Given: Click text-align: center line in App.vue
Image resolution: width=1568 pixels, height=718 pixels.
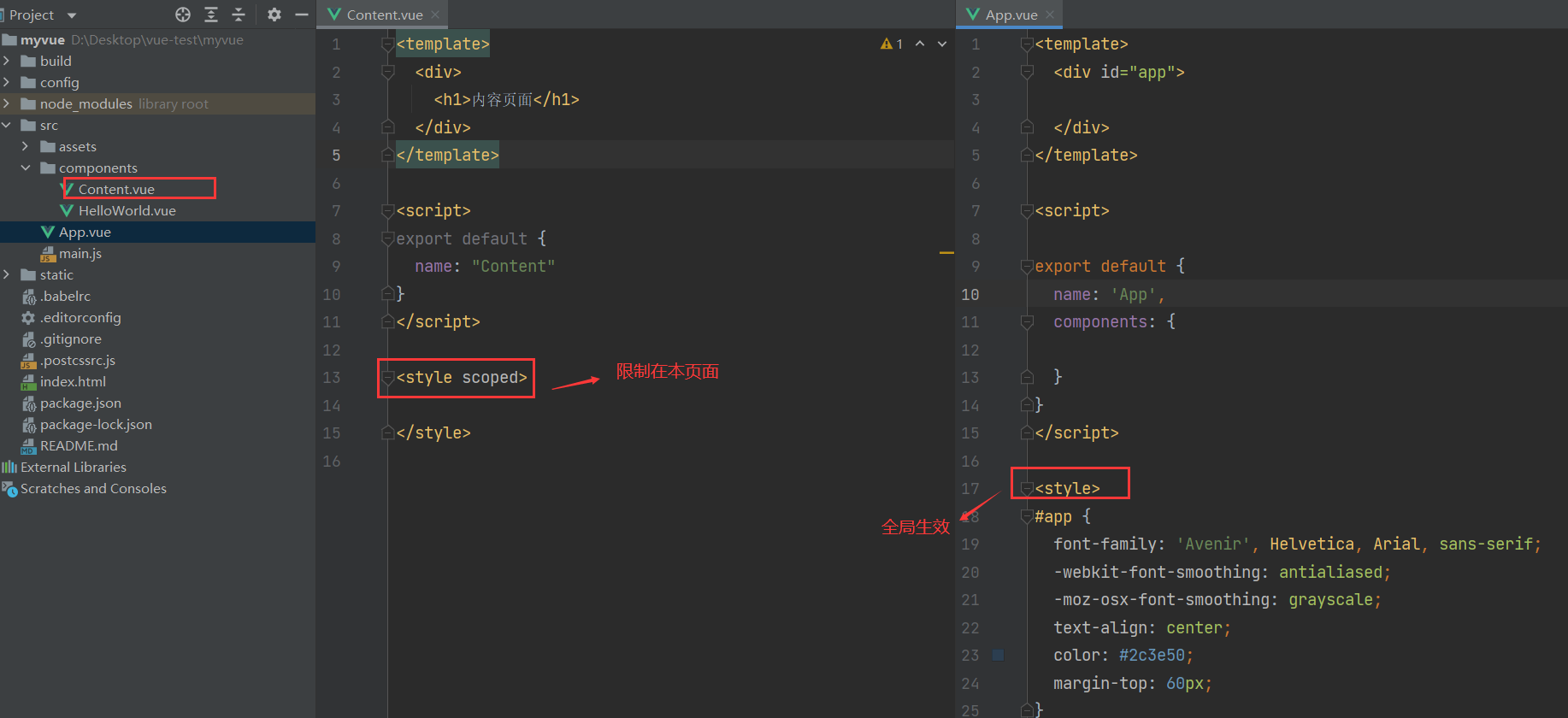Looking at the screenshot, I should click(x=1142, y=628).
